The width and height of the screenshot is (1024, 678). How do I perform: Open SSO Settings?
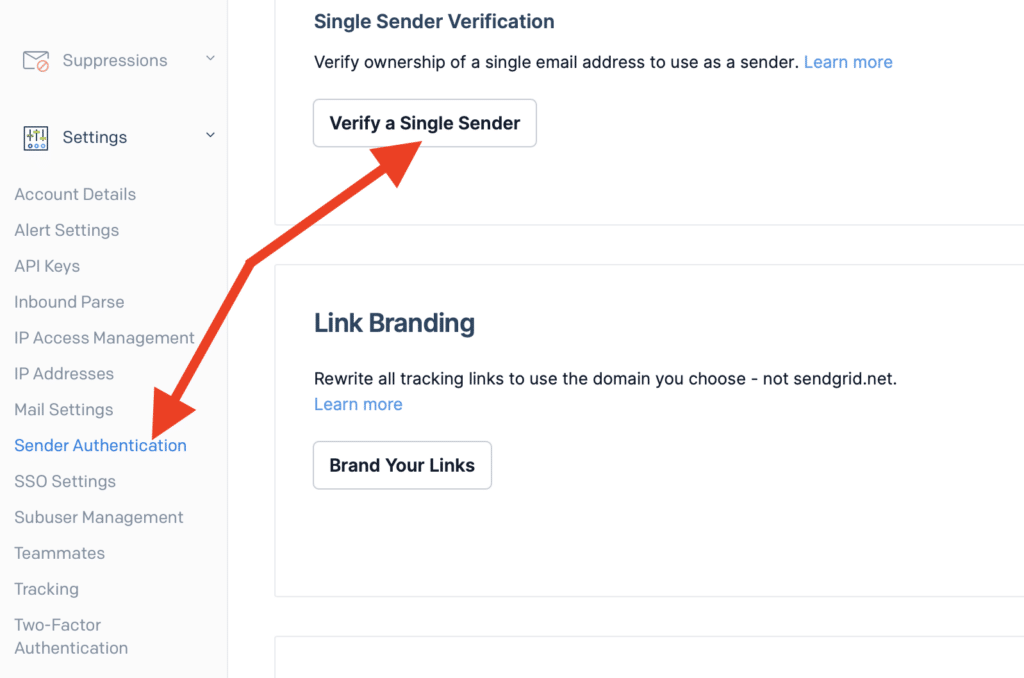coord(65,482)
